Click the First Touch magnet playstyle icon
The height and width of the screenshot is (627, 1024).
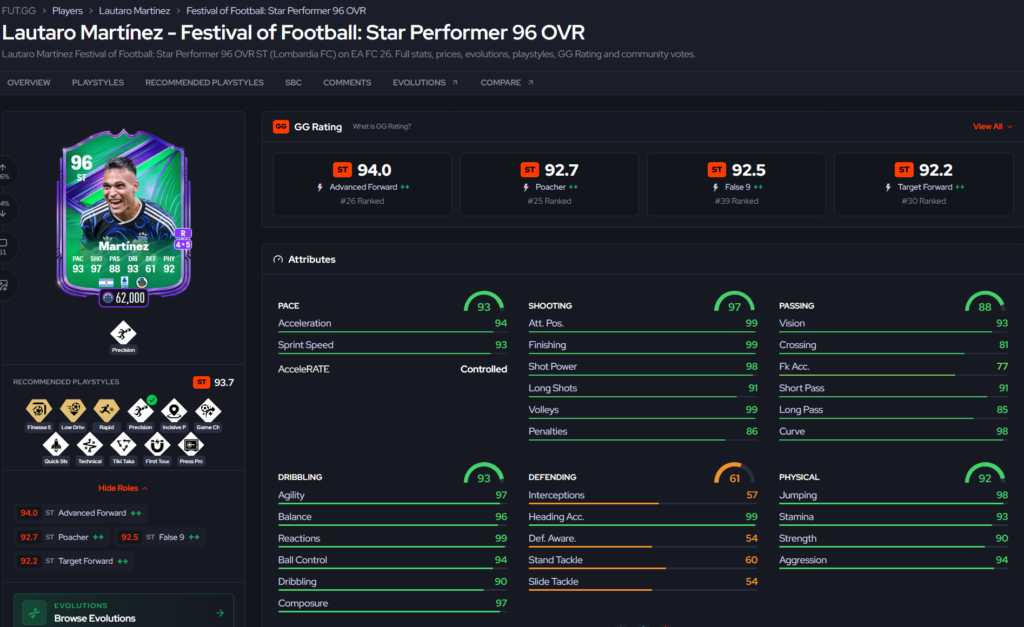tap(157, 445)
